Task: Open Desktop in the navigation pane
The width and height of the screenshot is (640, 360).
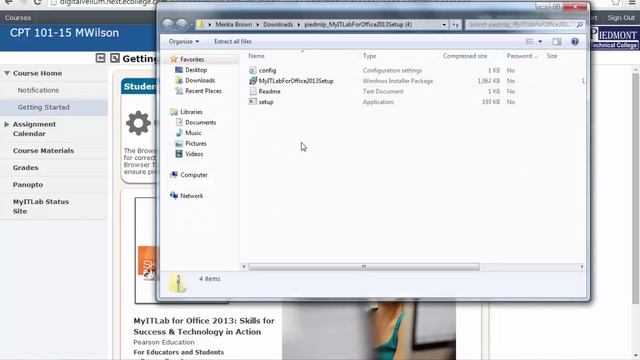Action: 196,70
